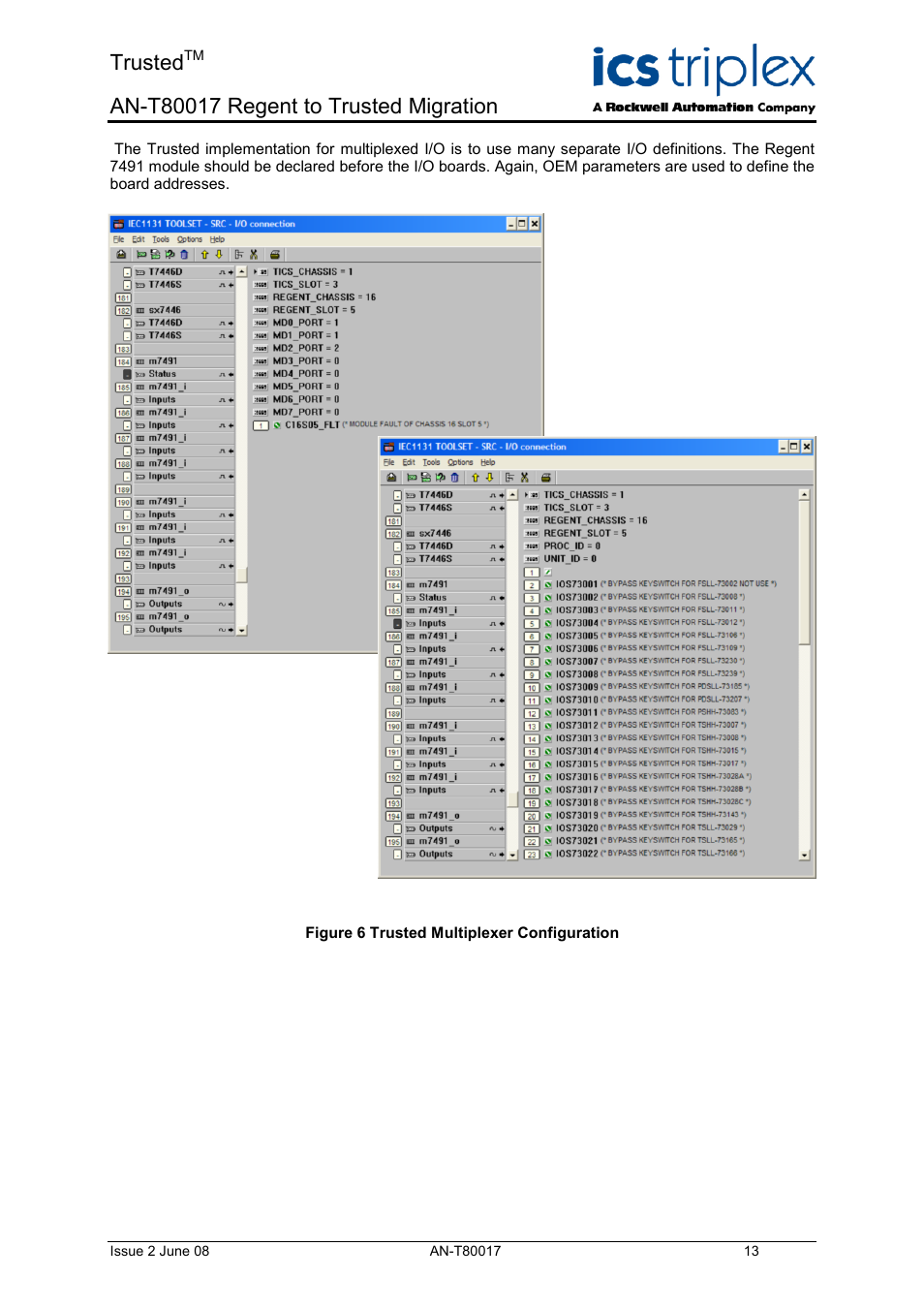Click the channel list scroll-down arrow in front window
This screenshot has height=1309, width=924.
[x=804, y=855]
